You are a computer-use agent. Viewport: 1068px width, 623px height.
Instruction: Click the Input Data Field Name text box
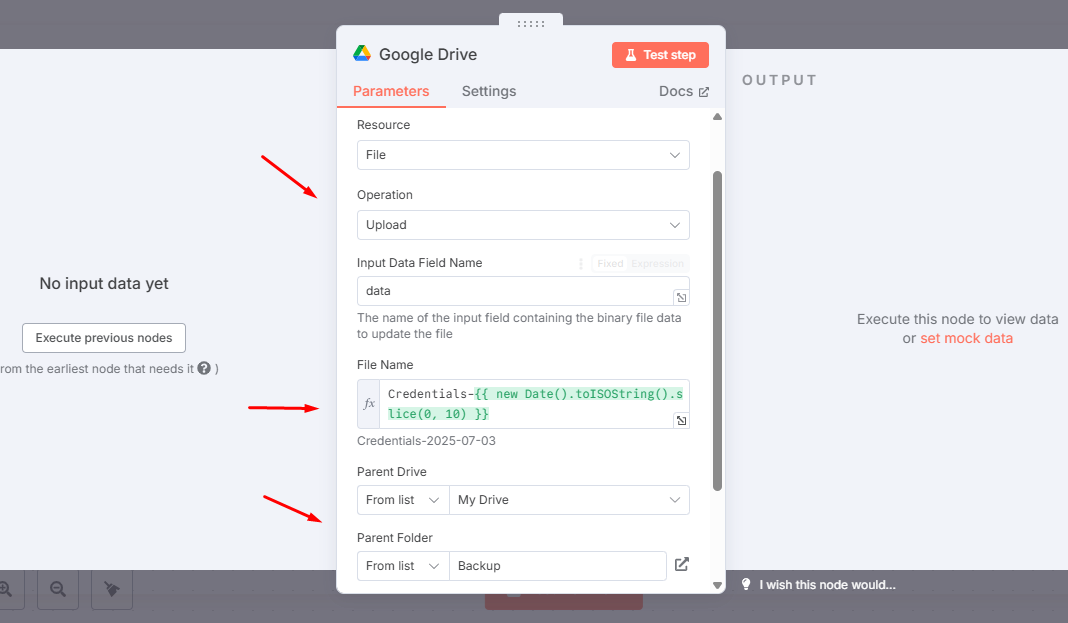pyautogui.click(x=523, y=291)
